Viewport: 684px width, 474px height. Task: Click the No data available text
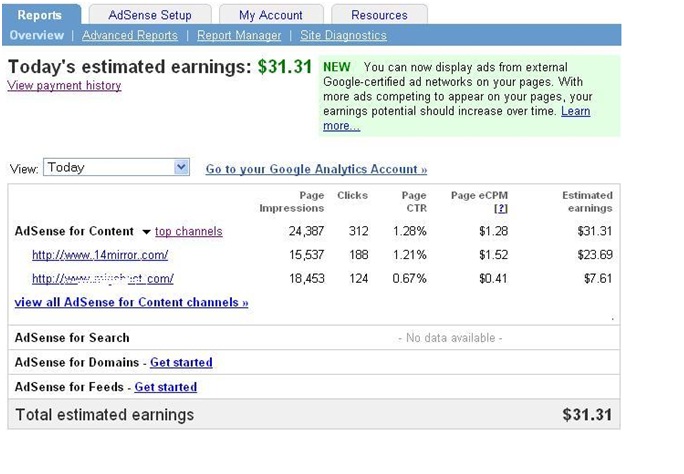[x=450, y=338]
